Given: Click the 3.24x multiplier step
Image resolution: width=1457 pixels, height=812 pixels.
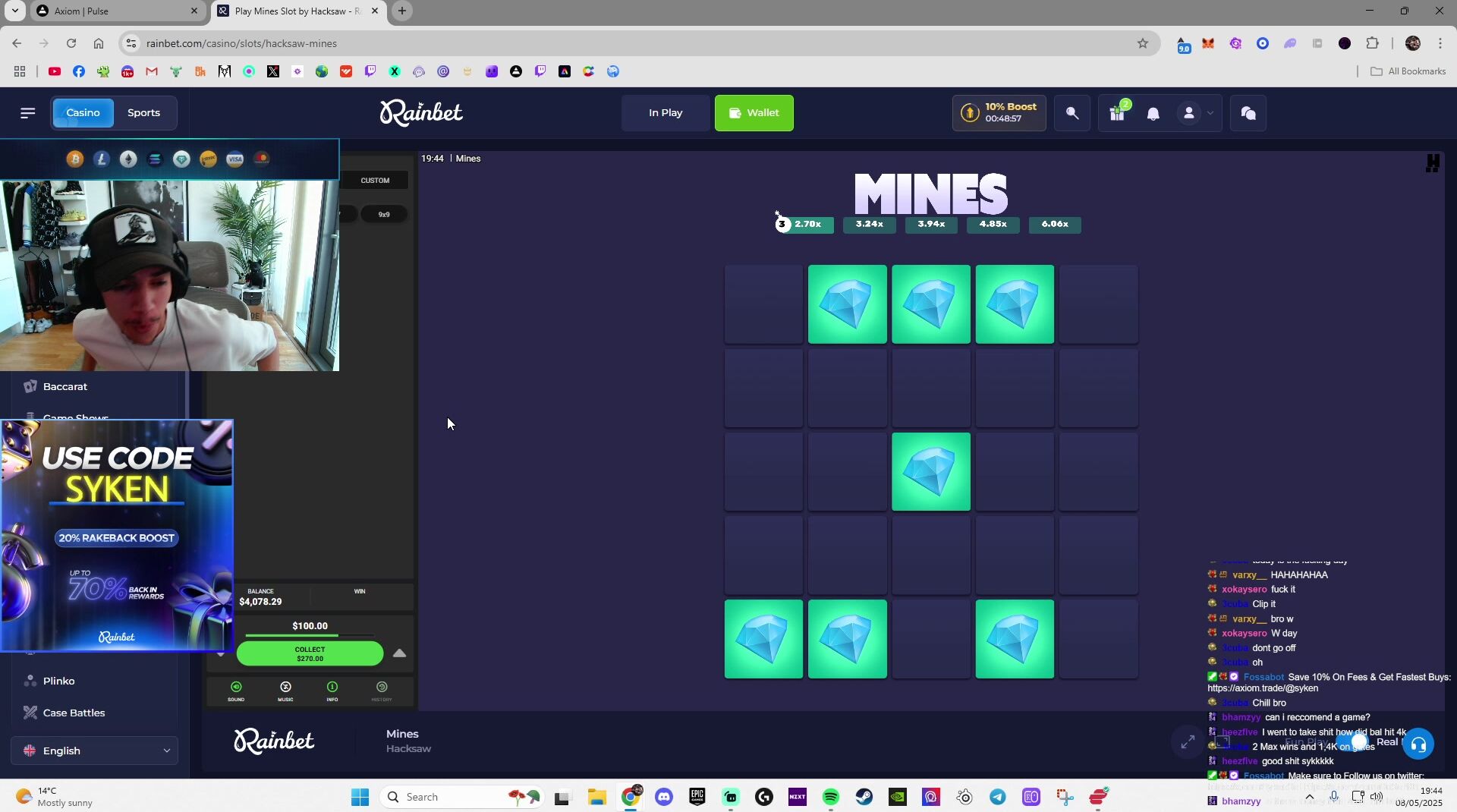Looking at the screenshot, I should pyautogui.click(x=869, y=225).
